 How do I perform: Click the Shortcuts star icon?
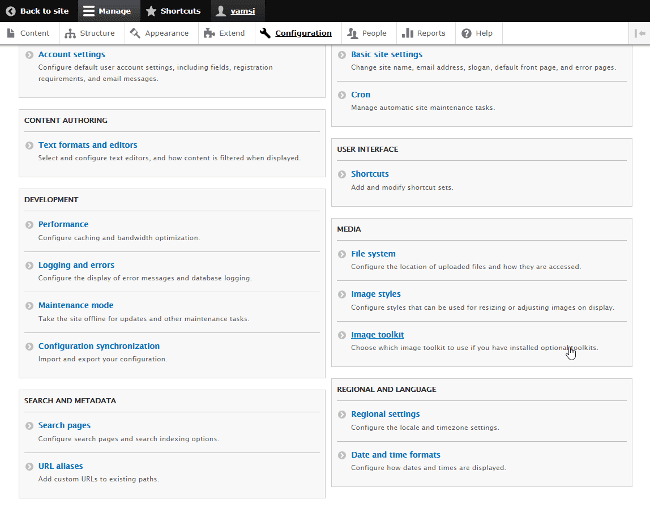151,11
